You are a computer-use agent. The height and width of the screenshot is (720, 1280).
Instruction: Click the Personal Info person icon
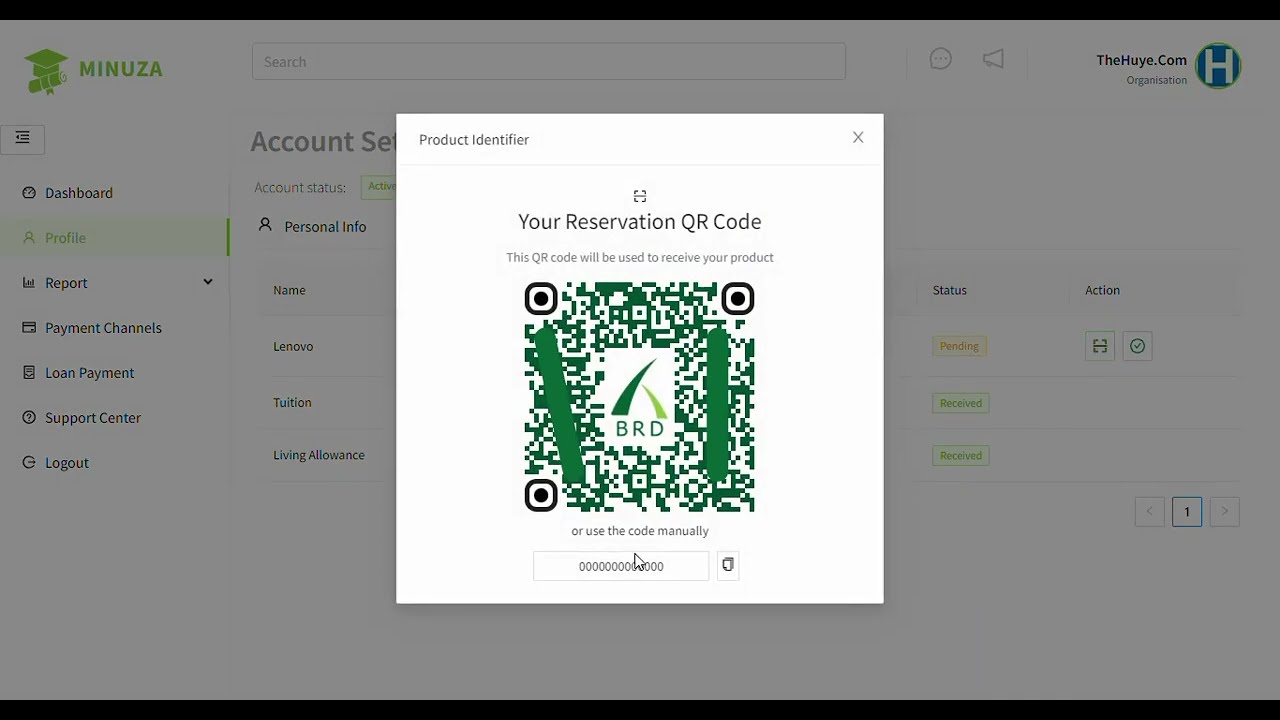pos(265,225)
